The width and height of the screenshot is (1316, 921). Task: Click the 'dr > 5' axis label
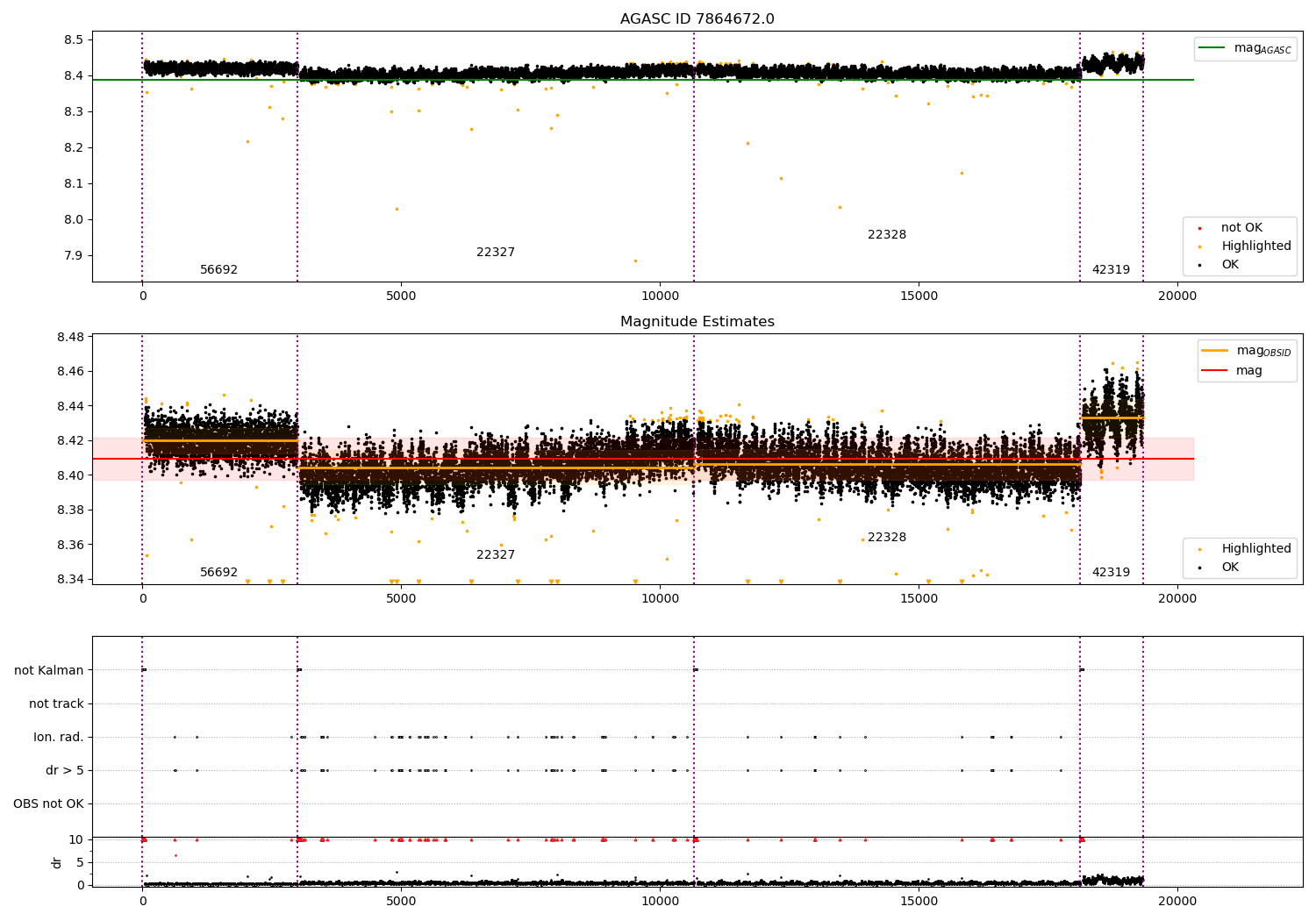(65, 771)
